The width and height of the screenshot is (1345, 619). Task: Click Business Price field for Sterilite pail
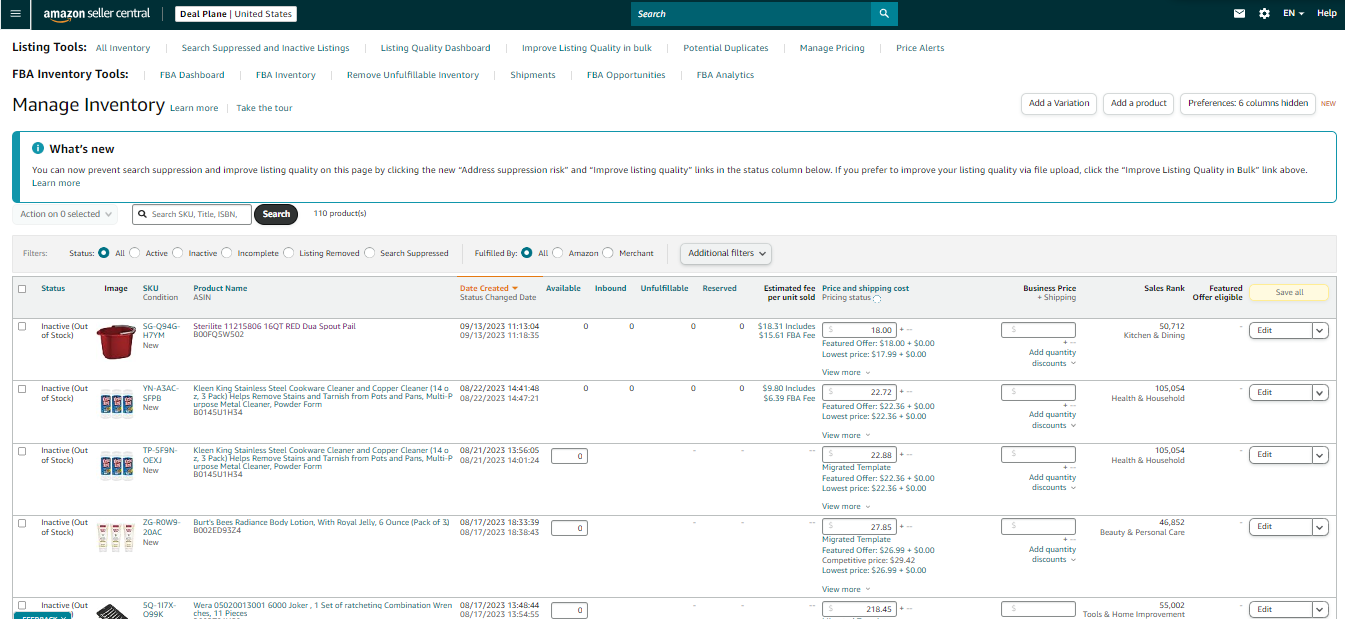(x=1038, y=330)
